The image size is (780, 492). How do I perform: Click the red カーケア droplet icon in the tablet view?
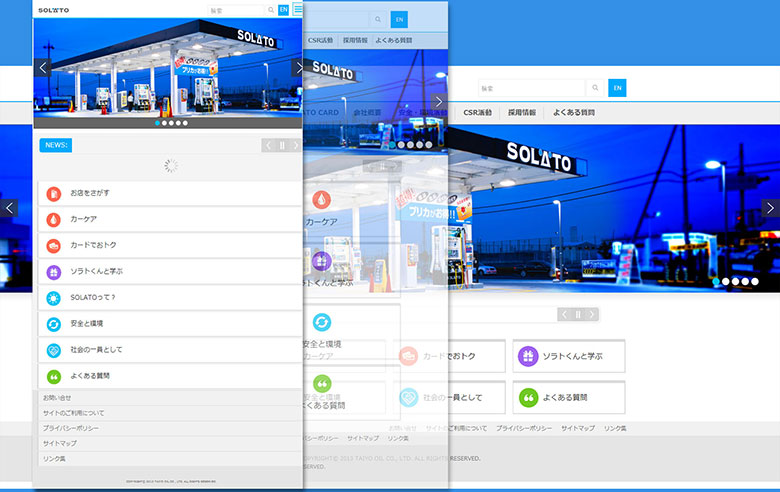pyautogui.click(x=322, y=199)
